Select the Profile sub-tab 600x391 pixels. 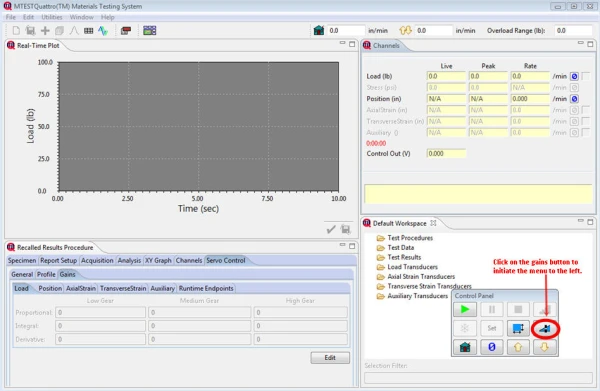pyautogui.click(x=46, y=274)
